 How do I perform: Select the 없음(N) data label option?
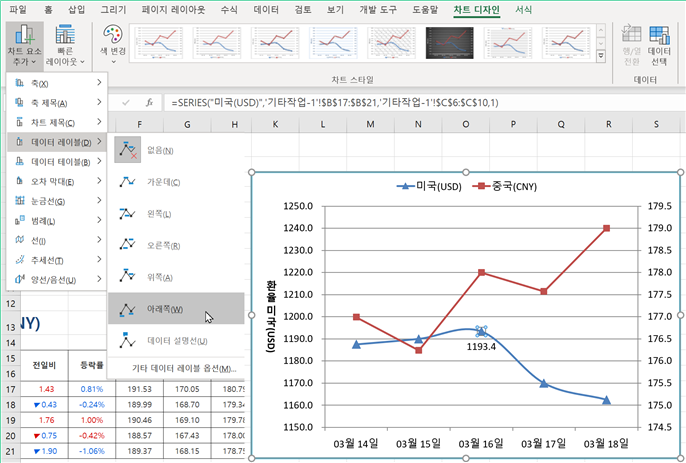pyautogui.click(x=176, y=150)
